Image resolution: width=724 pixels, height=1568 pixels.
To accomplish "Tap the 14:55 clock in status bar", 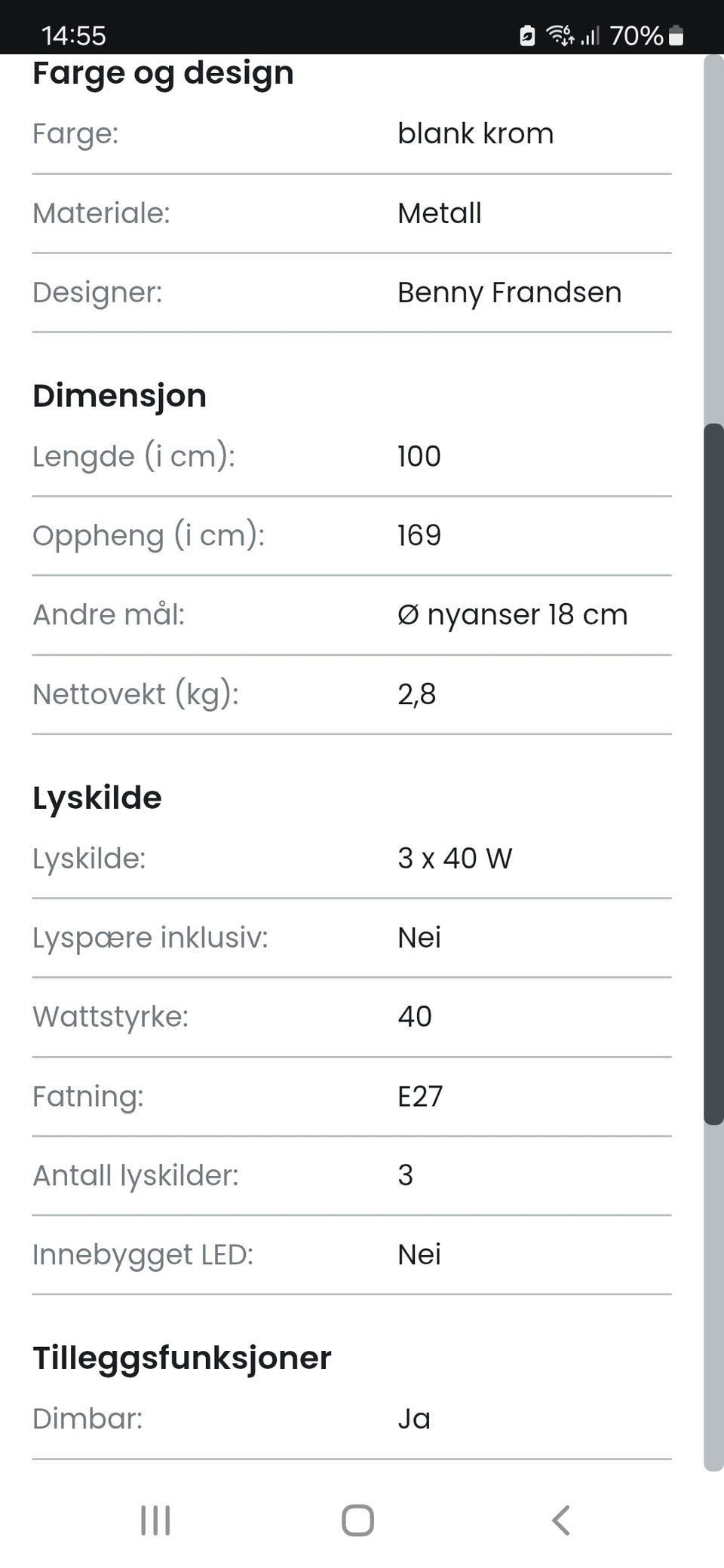I will pyautogui.click(x=74, y=35).
